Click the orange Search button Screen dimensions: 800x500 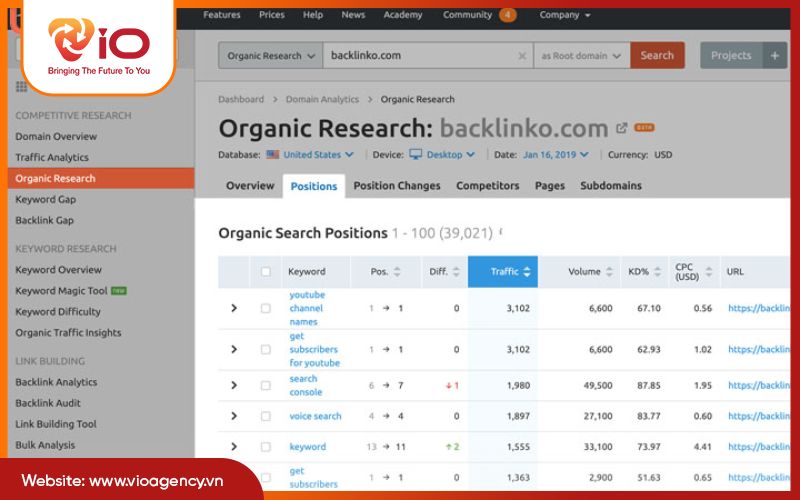657,56
